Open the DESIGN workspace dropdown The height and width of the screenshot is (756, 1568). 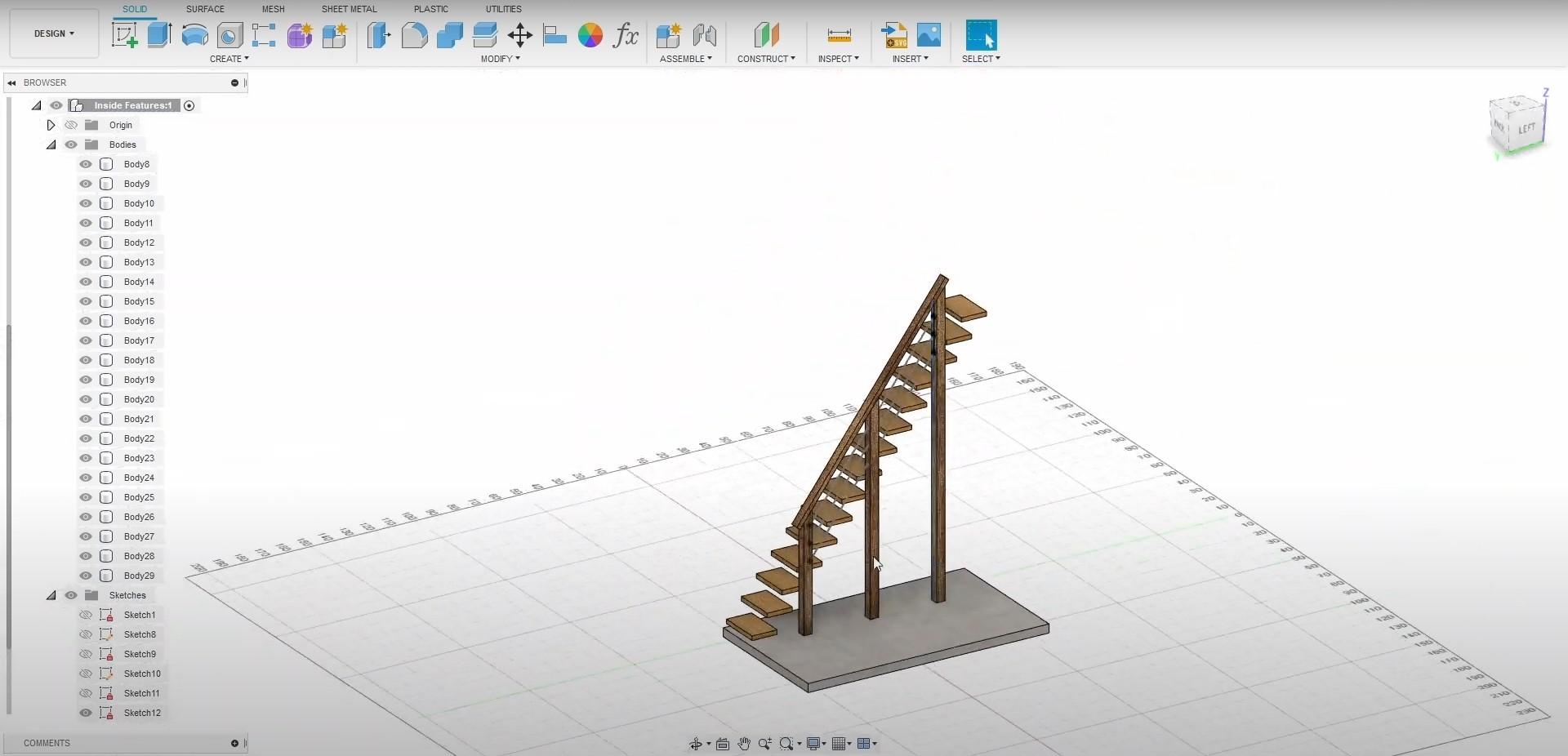54,33
